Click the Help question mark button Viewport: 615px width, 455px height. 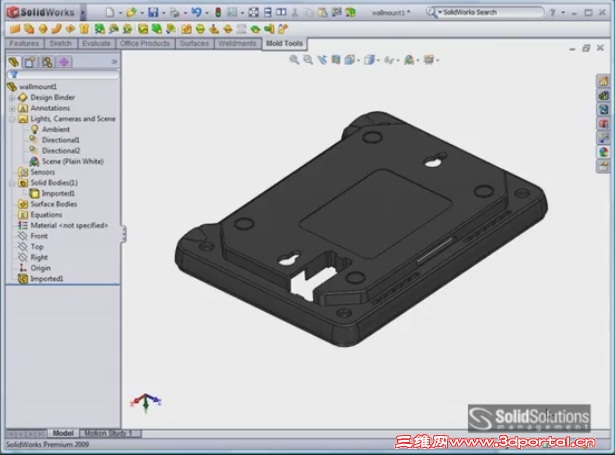click(x=552, y=13)
